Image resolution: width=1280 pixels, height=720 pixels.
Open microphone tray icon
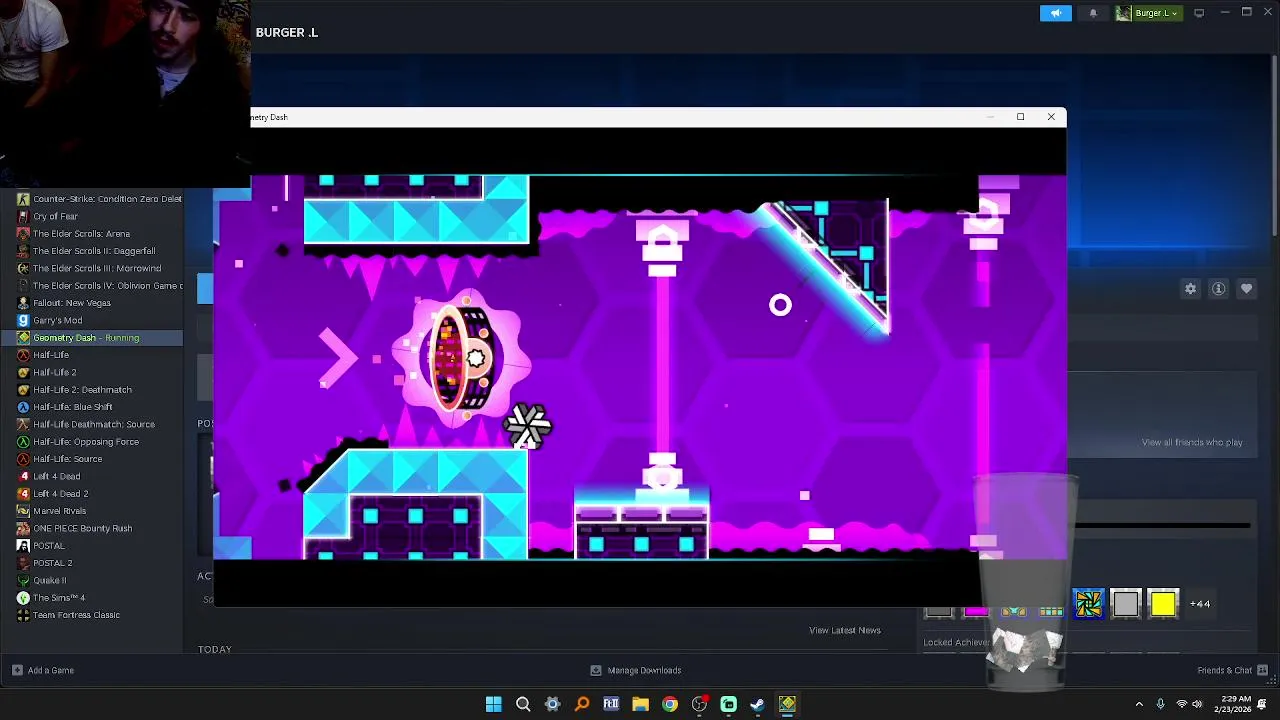pos(1160,704)
